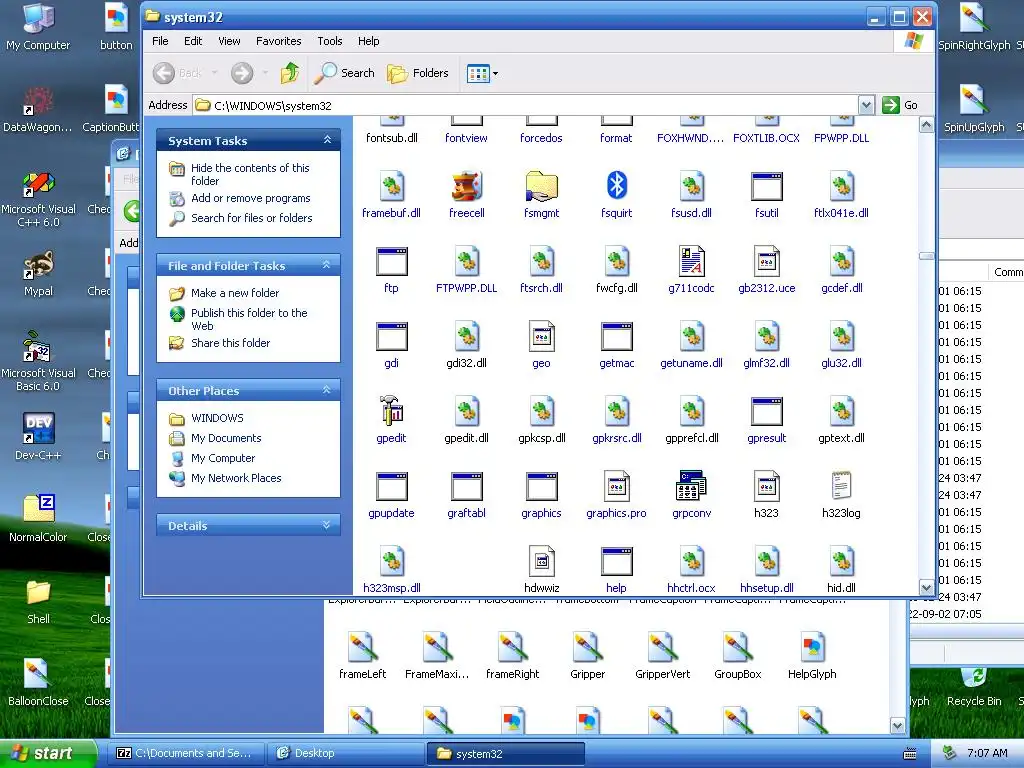Click the address bar path field
The height and width of the screenshot is (768, 1024).
[526, 105]
